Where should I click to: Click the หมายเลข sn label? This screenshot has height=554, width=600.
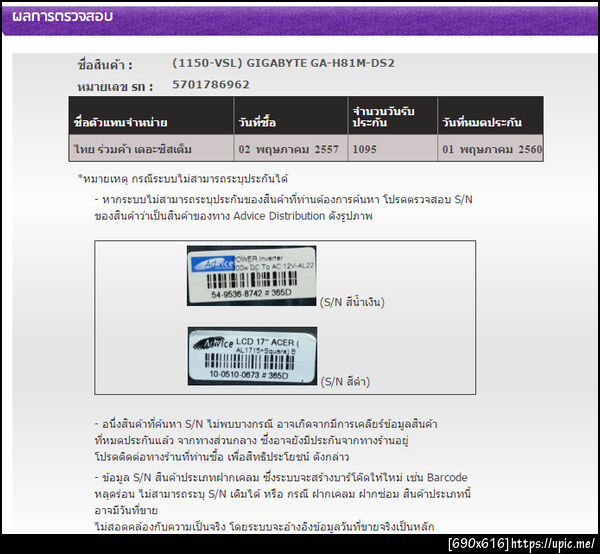[x=115, y=87]
